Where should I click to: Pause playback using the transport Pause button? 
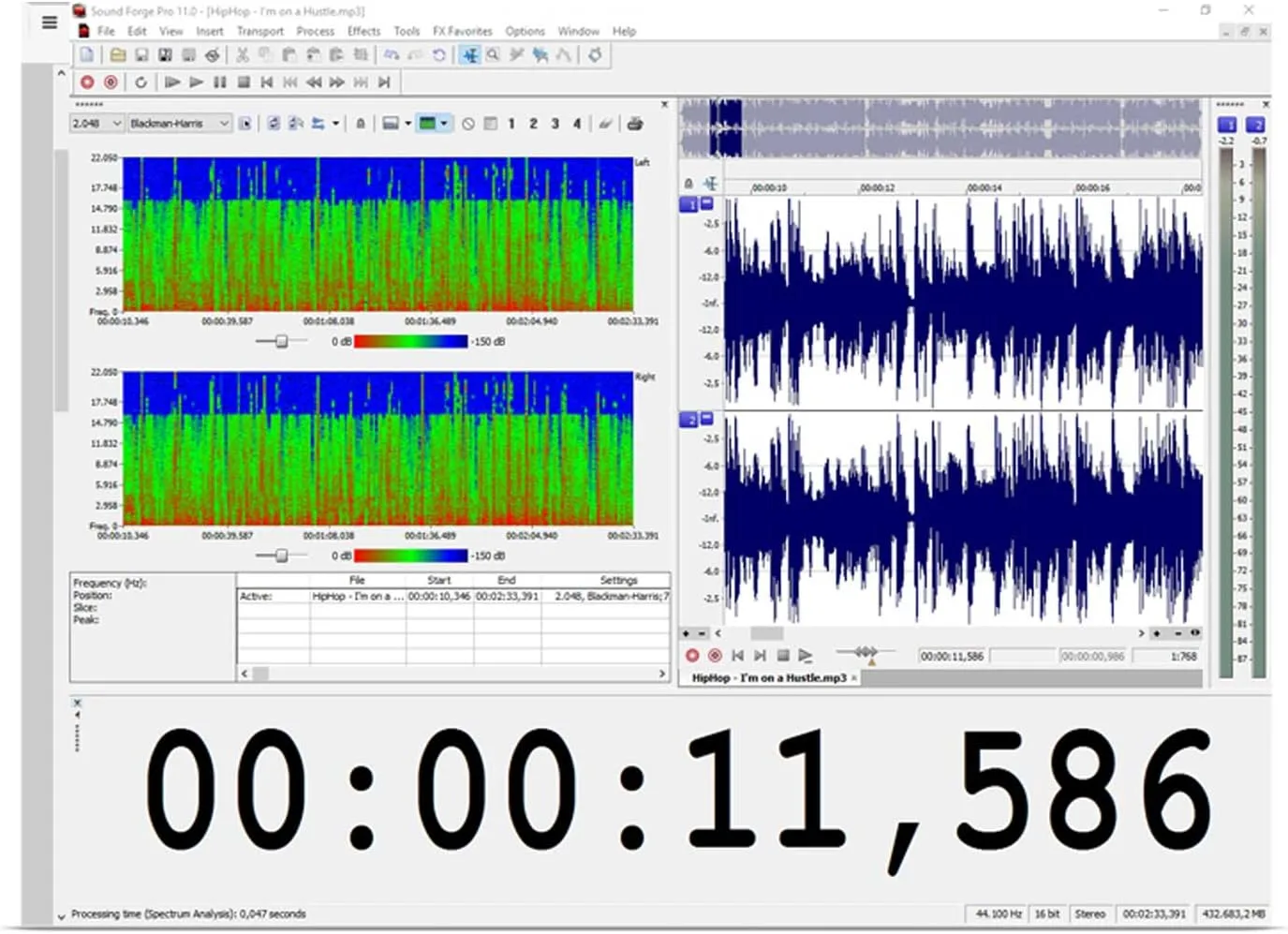click(219, 82)
